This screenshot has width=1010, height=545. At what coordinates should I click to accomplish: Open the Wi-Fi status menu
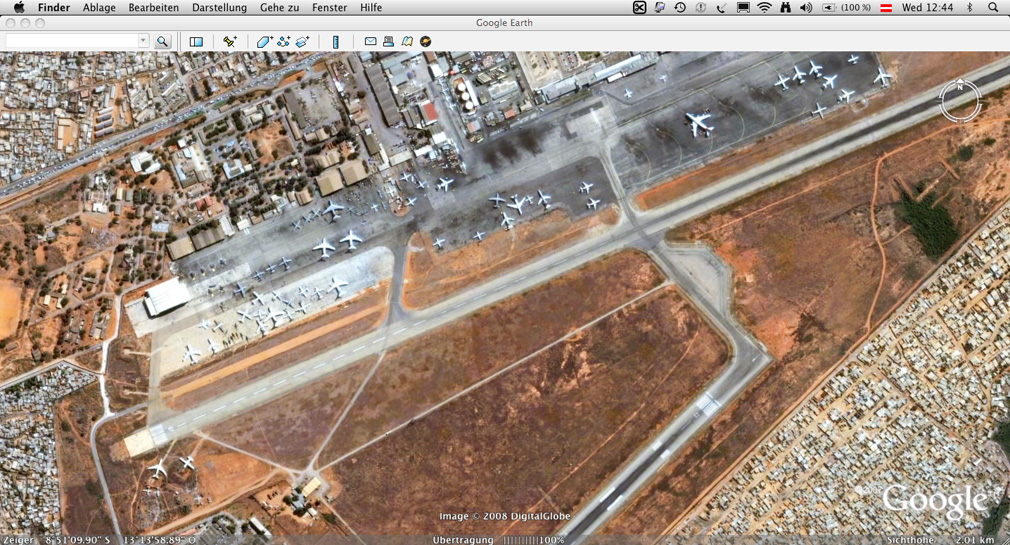click(x=764, y=8)
